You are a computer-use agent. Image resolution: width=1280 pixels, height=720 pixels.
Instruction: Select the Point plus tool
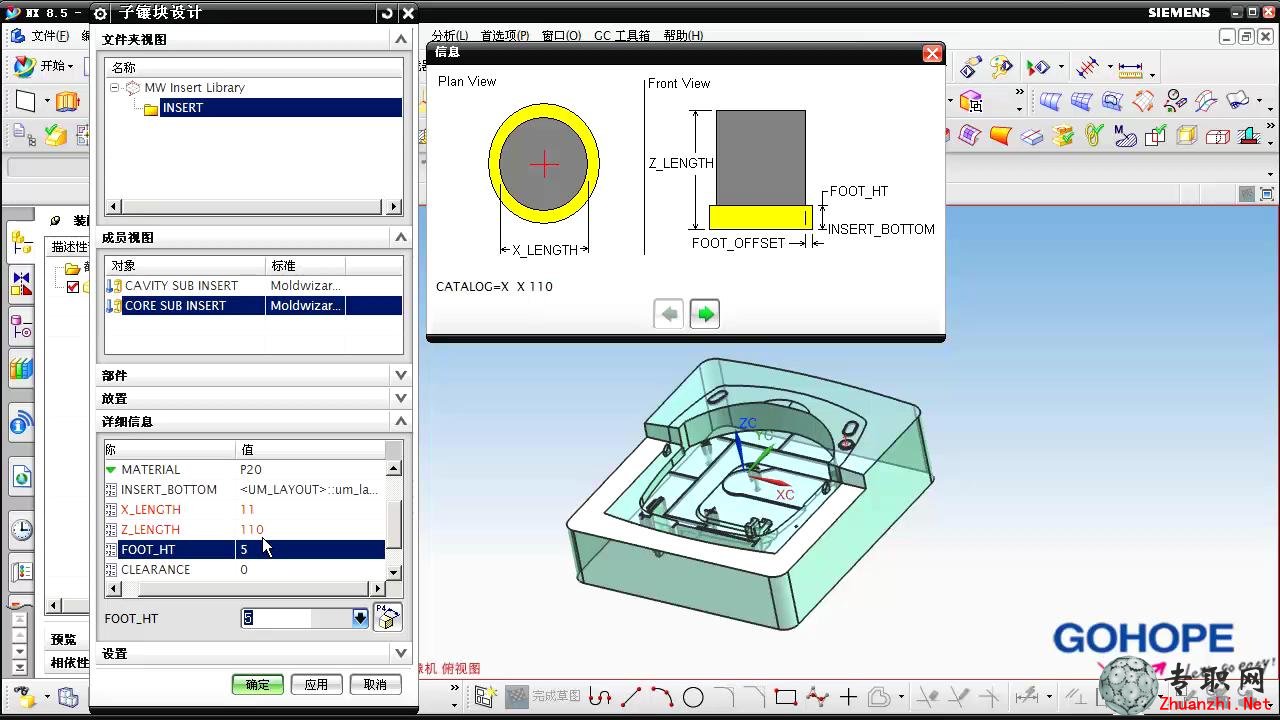pos(848,697)
